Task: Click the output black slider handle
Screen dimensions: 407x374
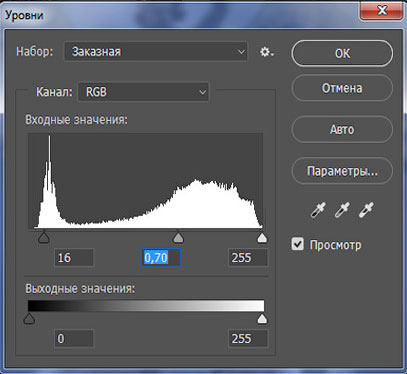Action: [x=29, y=319]
